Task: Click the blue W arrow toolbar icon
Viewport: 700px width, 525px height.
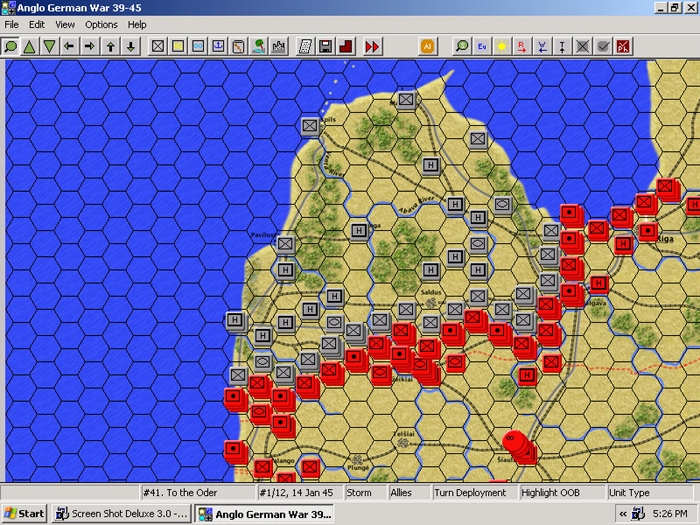Action: click(542, 46)
